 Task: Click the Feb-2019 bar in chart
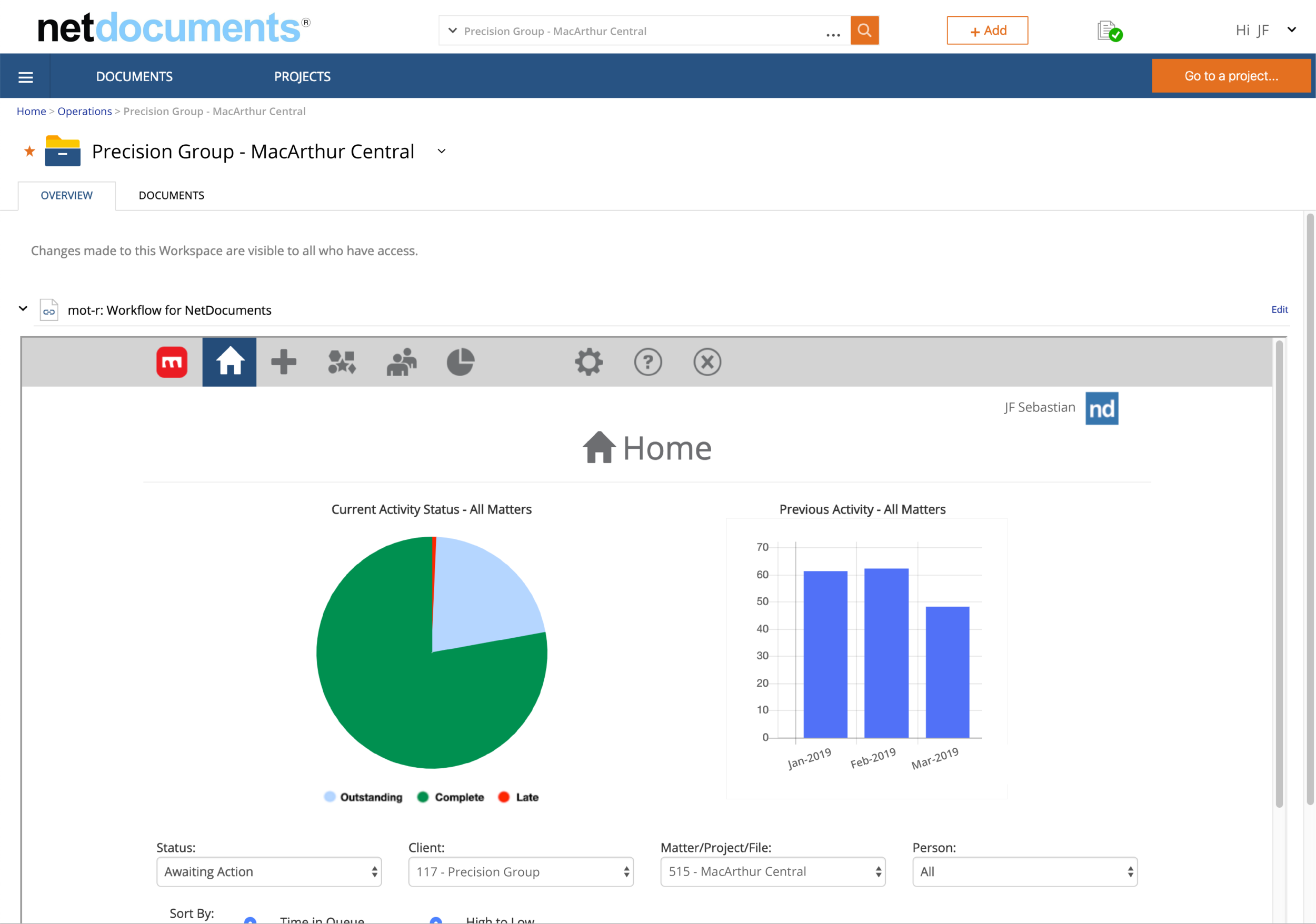pyautogui.click(x=886, y=652)
